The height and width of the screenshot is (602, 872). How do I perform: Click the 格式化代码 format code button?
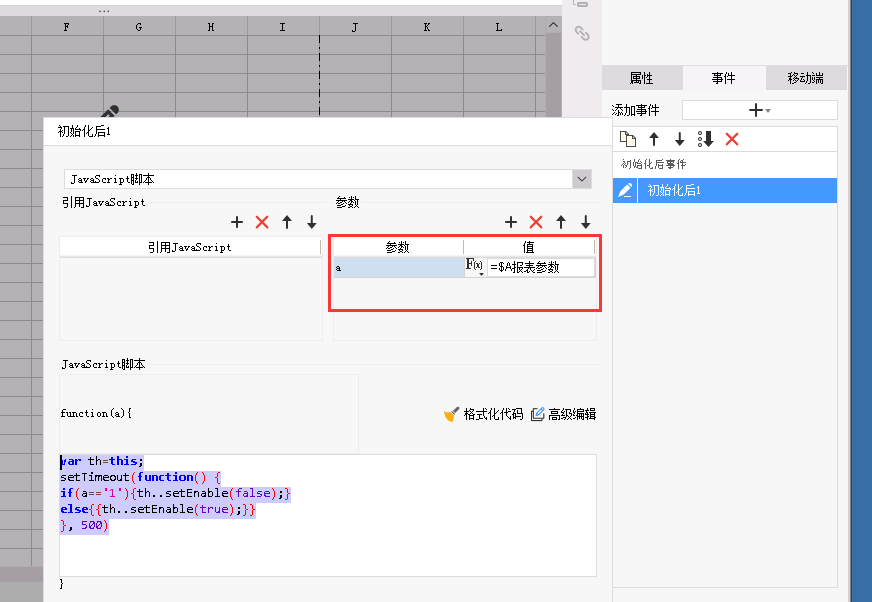click(484, 414)
